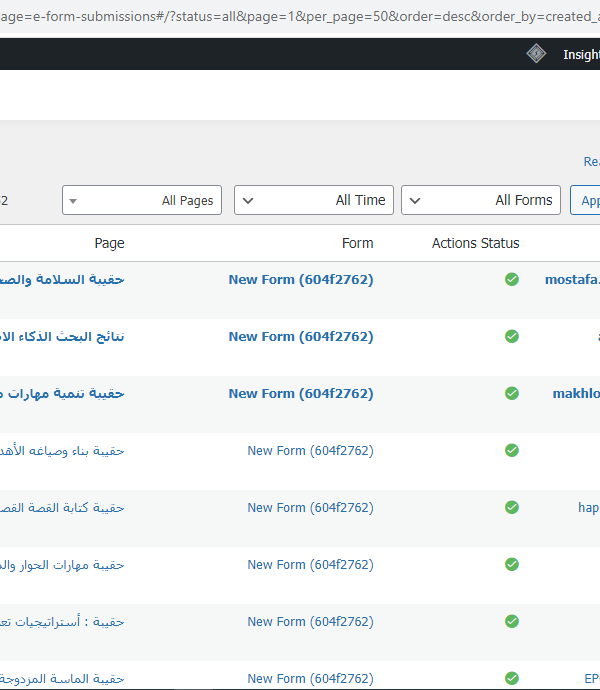The image size is (600, 690).
Task: Open the makhlo submission email link
Action: click(576, 393)
